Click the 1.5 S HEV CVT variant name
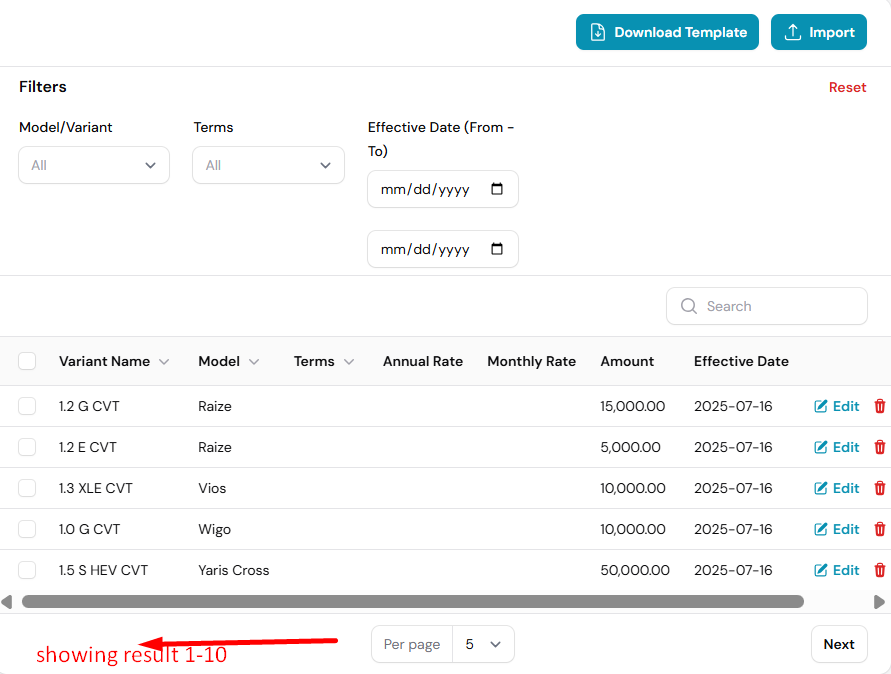 tap(103, 570)
